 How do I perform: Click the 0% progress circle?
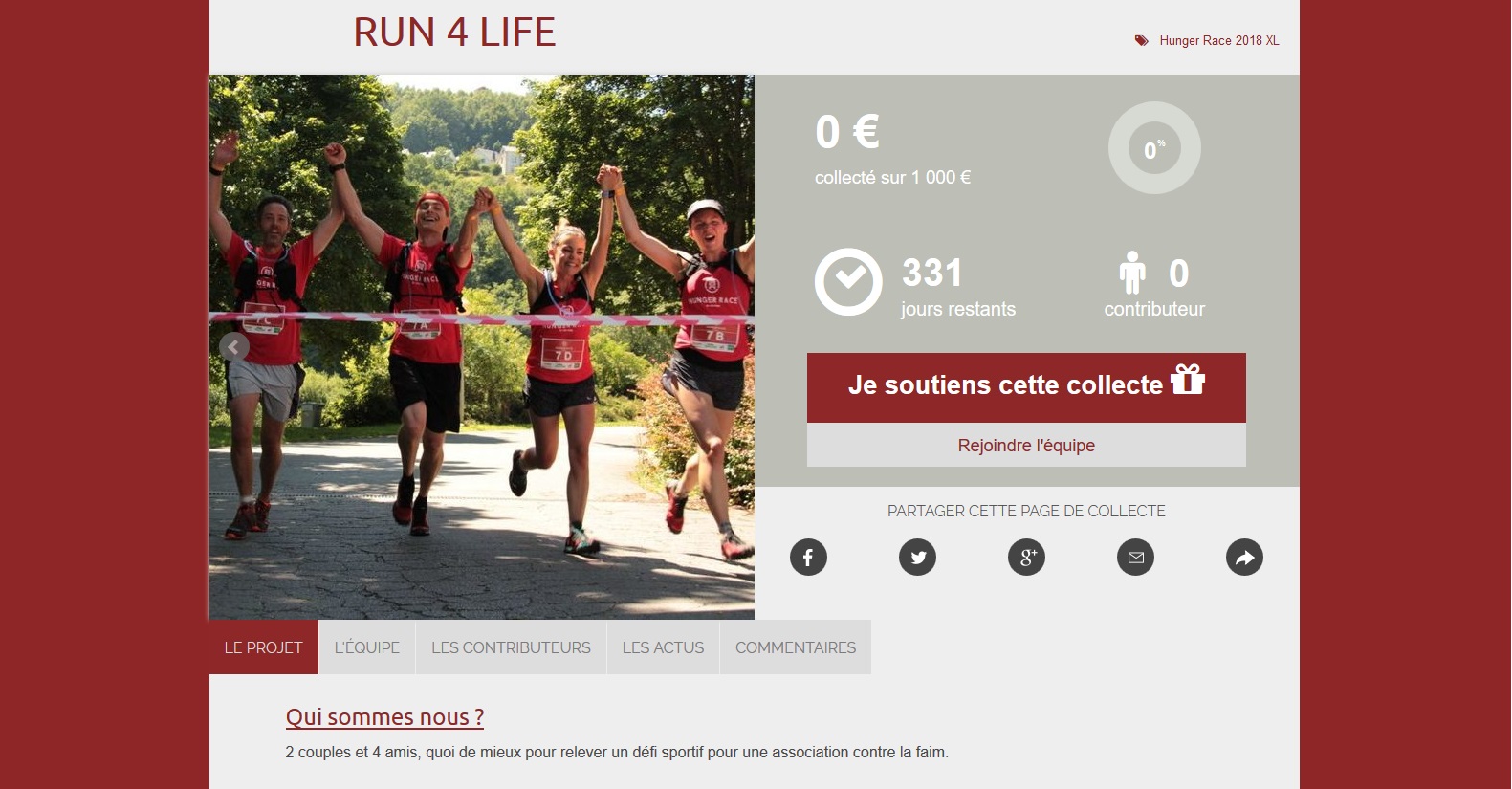coord(1154,148)
